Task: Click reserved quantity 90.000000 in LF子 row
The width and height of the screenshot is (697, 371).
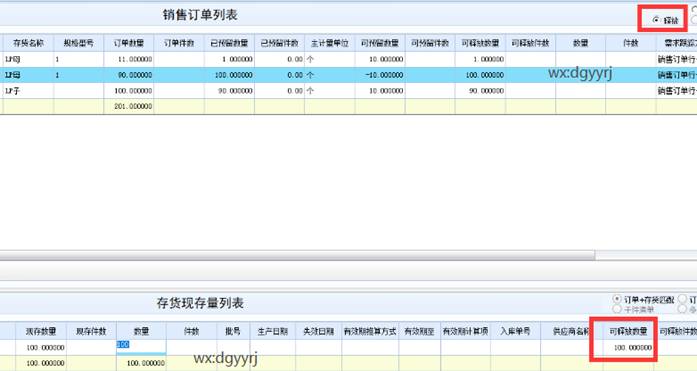Action: point(229,91)
